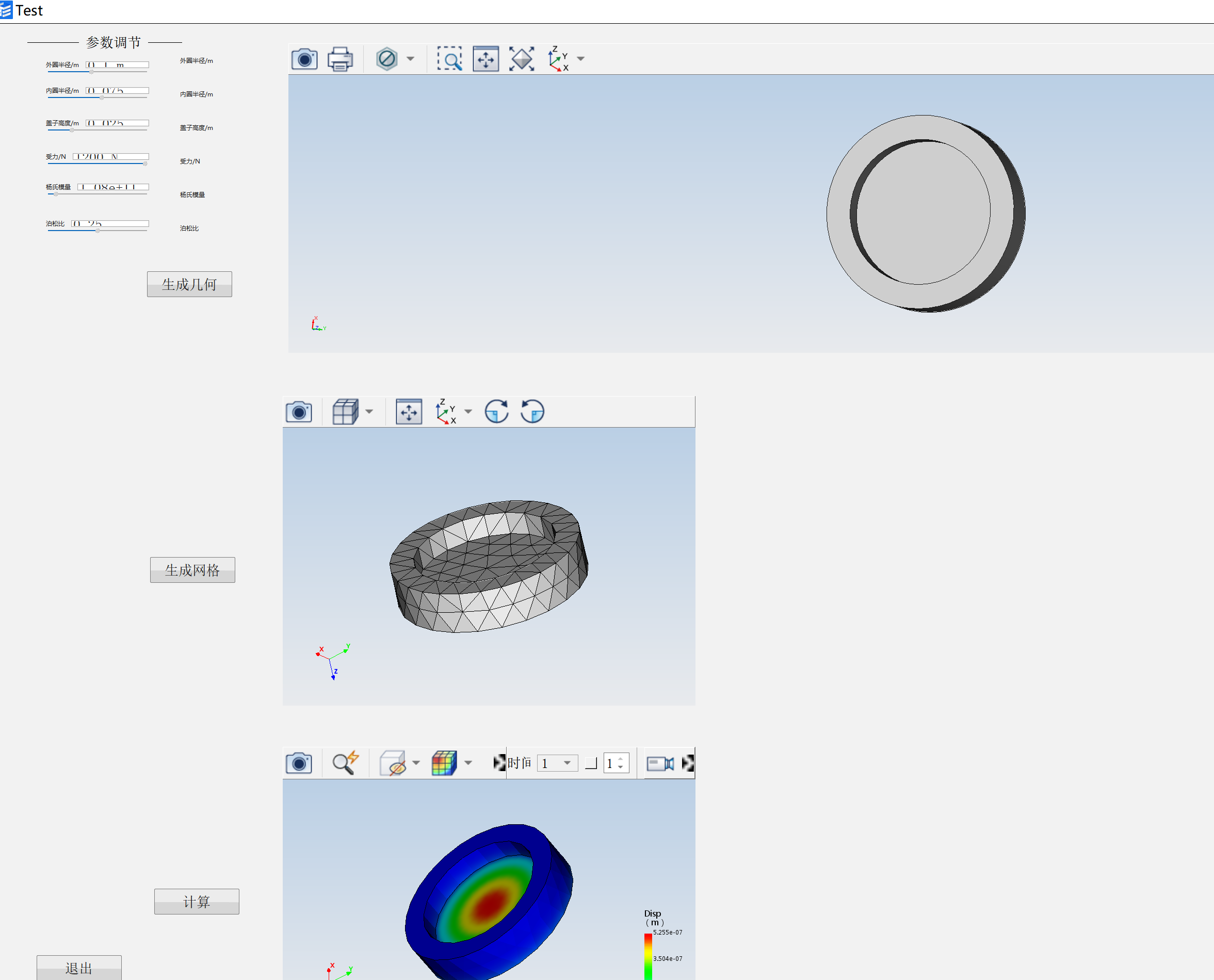
Task: Click the 外圈半径/m input field
Action: [x=118, y=65]
